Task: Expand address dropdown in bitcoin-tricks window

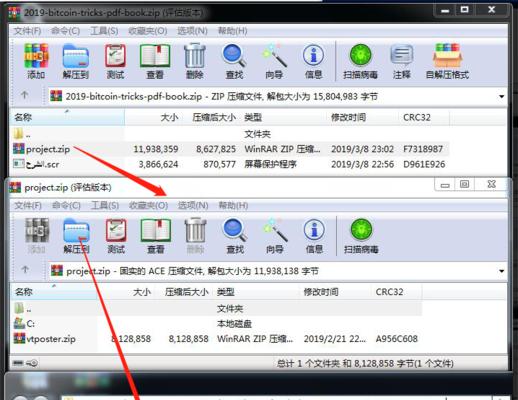Action: tap(501, 97)
